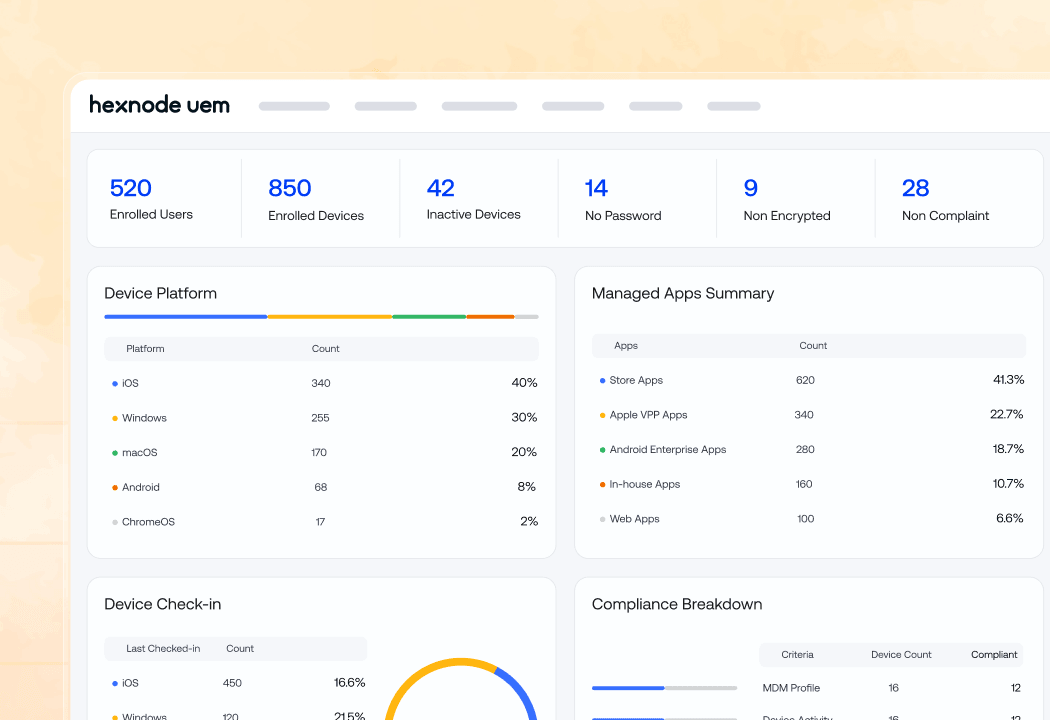Viewport: 1050px width, 720px height.
Task: Click the 30% value for Windows
Action: (524, 417)
